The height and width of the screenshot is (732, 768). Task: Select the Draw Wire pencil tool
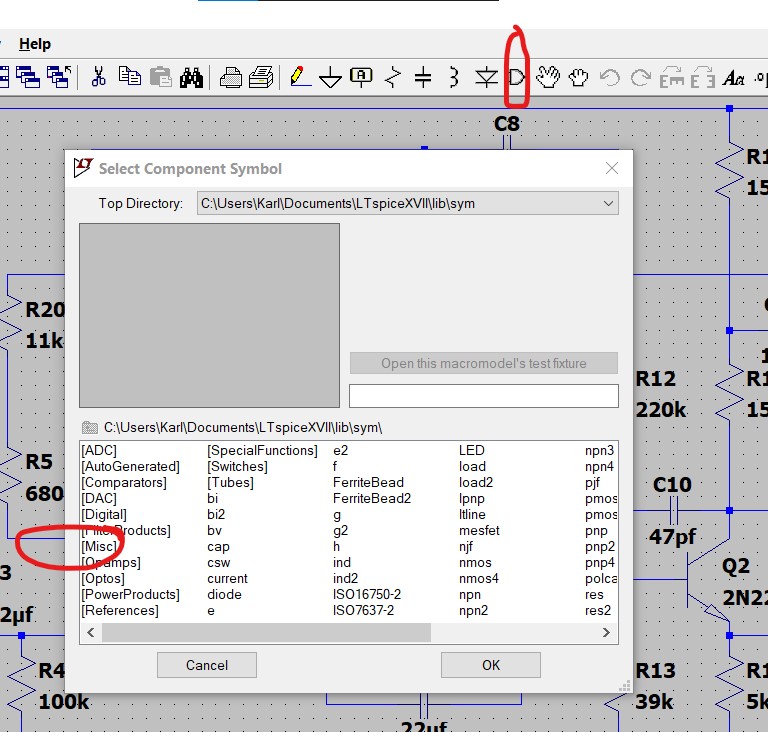(x=300, y=77)
